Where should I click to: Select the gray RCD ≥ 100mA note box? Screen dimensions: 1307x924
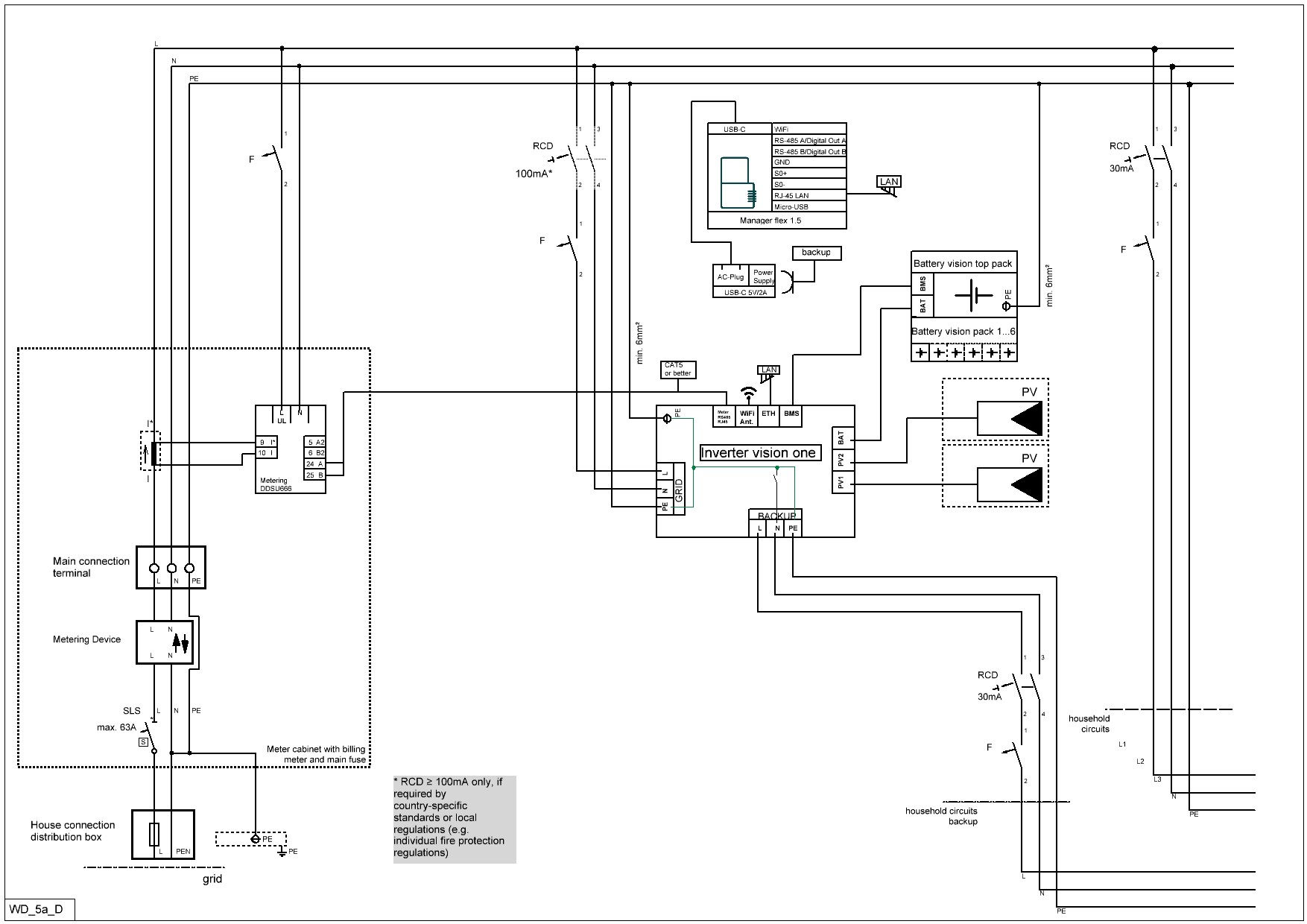[x=454, y=819]
